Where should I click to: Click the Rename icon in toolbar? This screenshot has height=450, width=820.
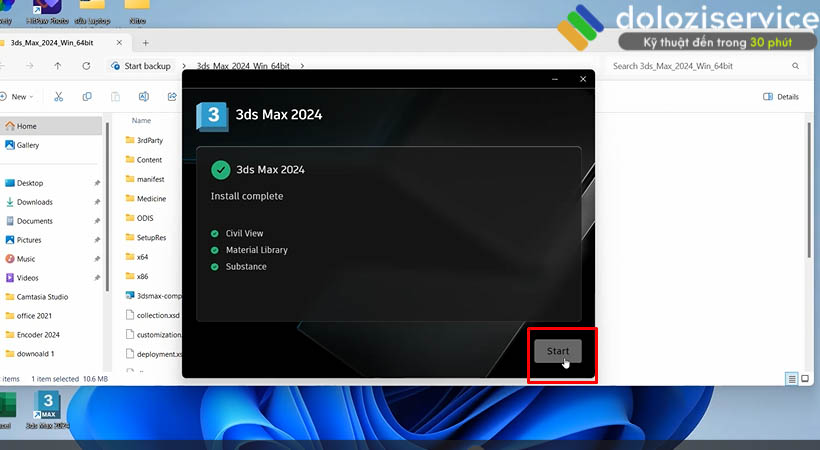(x=144, y=97)
